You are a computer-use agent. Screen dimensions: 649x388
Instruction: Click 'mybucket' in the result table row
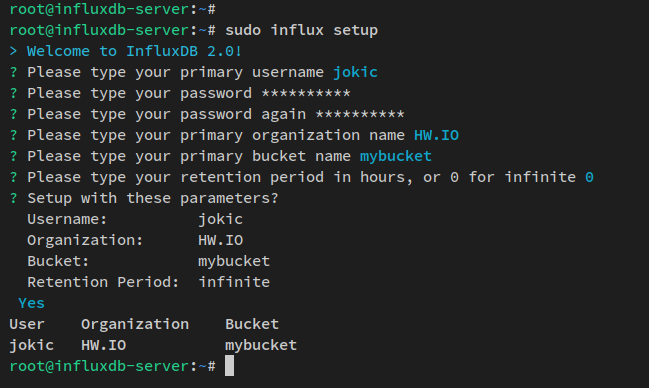point(261,345)
